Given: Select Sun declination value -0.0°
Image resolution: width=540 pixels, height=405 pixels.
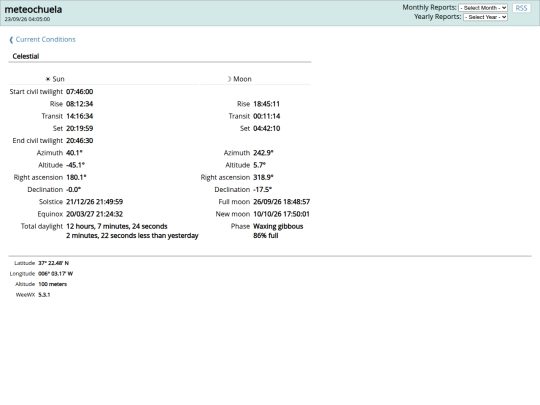Looking at the screenshot, I should click(x=73, y=189).
